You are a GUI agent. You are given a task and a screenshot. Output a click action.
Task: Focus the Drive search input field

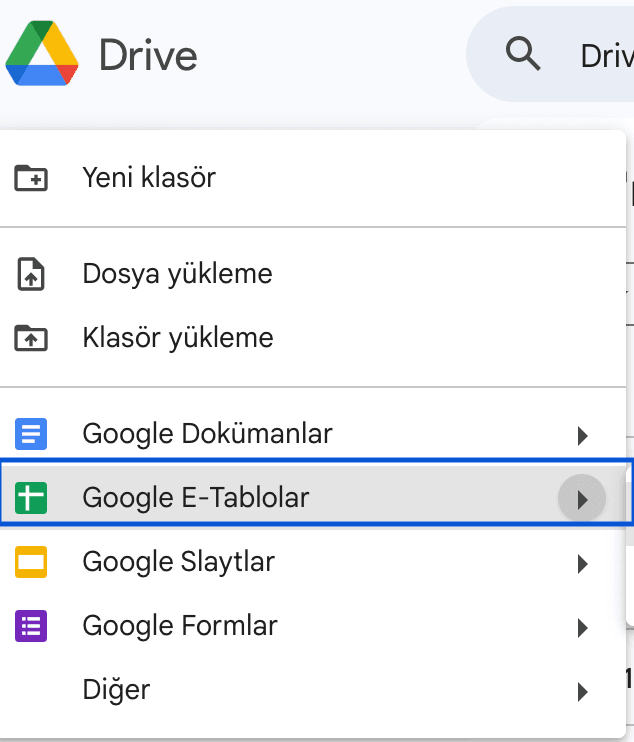click(550, 54)
